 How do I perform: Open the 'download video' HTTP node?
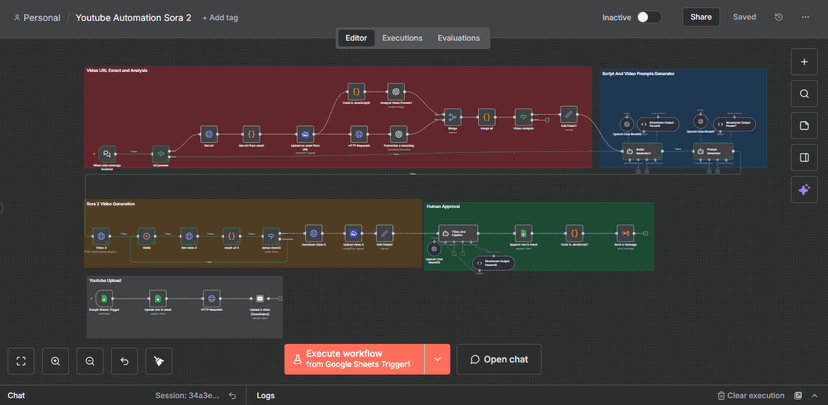point(314,233)
